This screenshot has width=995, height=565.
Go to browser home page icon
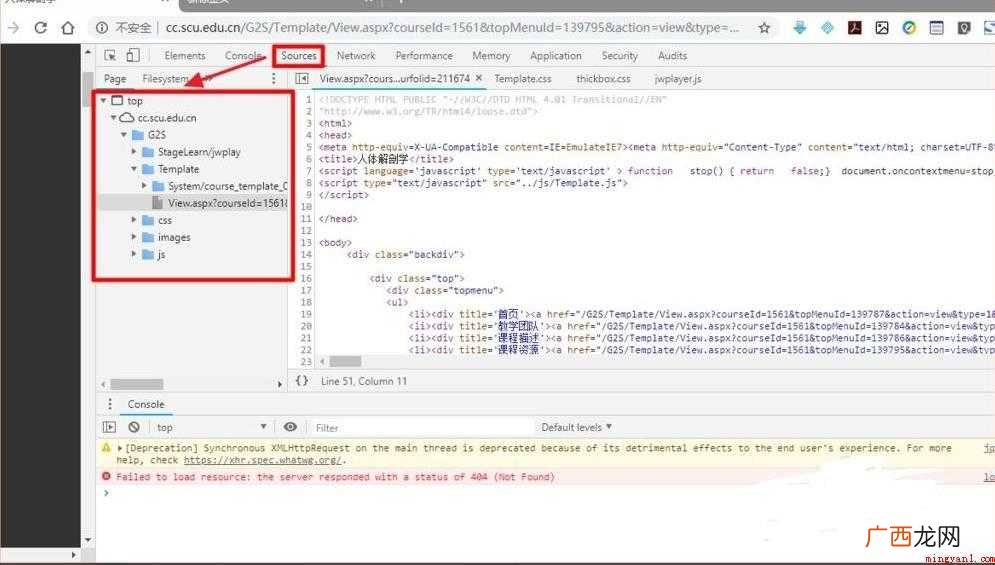(x=68, y=28)
